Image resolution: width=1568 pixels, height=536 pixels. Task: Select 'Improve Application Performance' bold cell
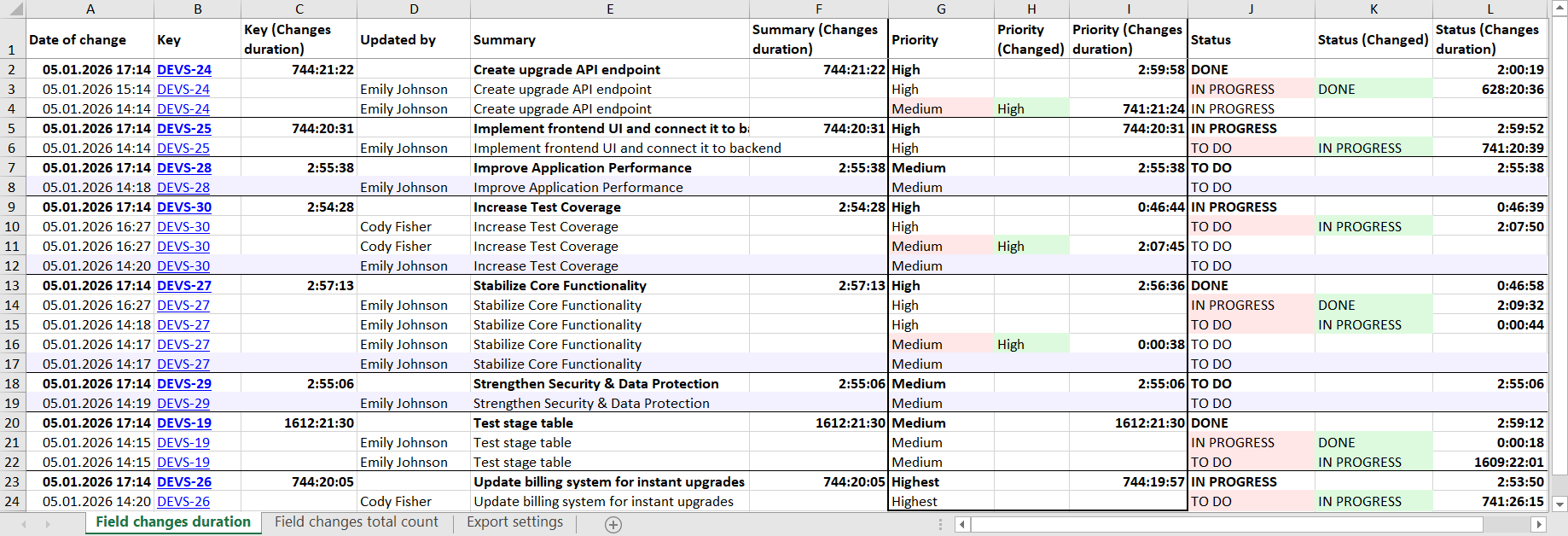[x=610, y=168]
